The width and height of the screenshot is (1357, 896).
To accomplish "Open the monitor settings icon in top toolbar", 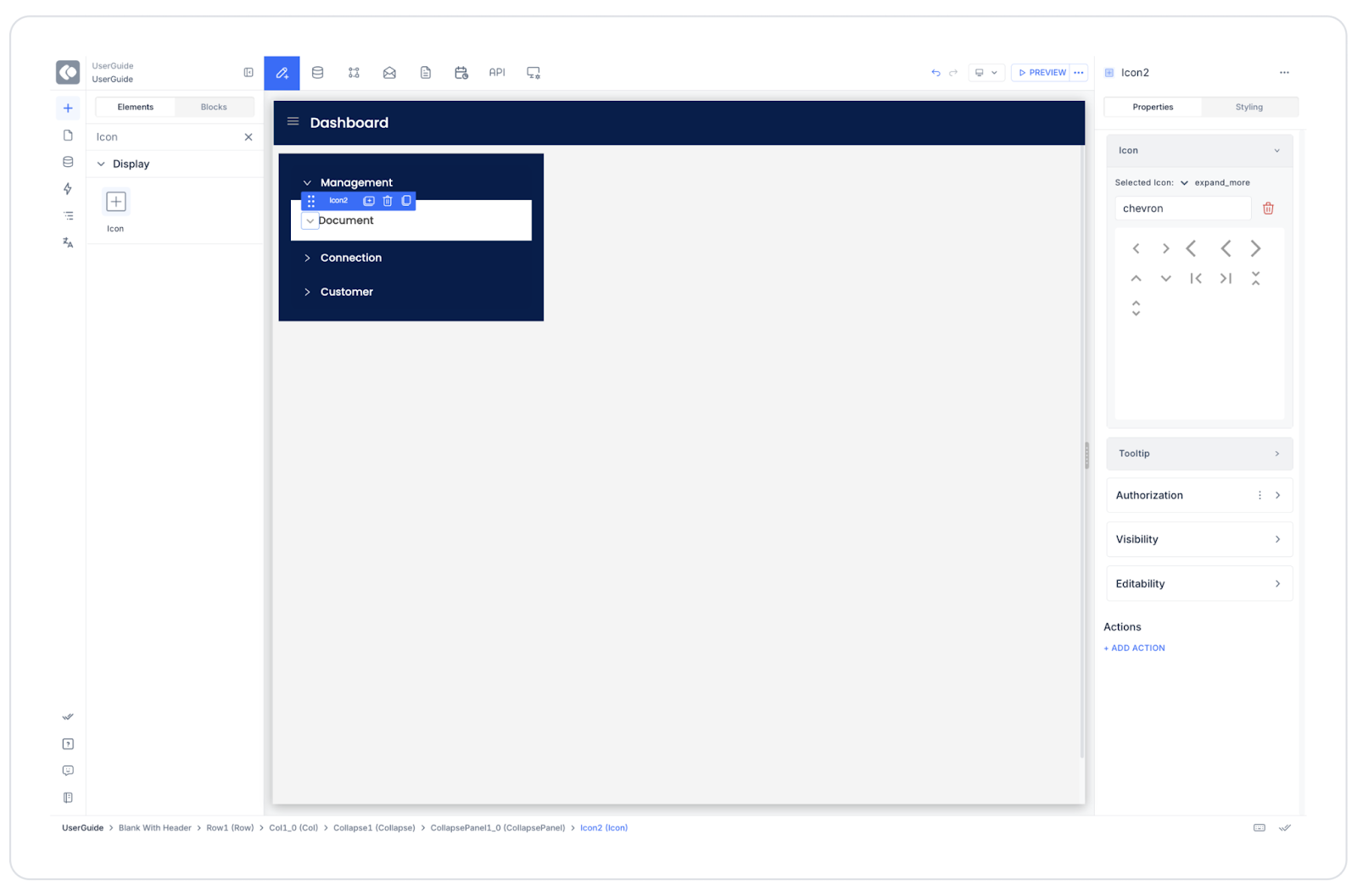I will pyautogui.click(x=533, y=73).
